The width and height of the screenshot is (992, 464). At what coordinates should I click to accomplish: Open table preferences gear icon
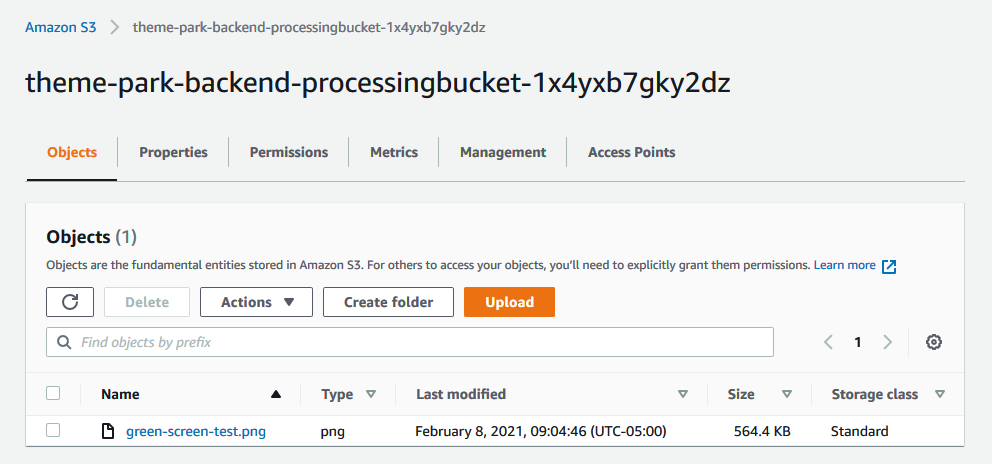pos(934,342)
